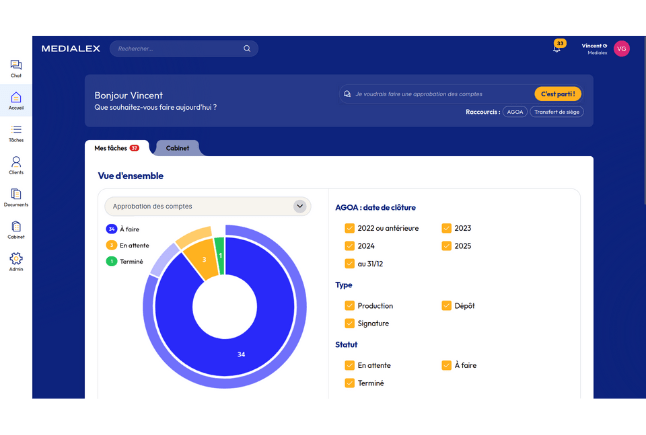Uncheck the Terminé status checkbox
The width and height of the screenshot is (646, 435).
(x=349, y=383)
